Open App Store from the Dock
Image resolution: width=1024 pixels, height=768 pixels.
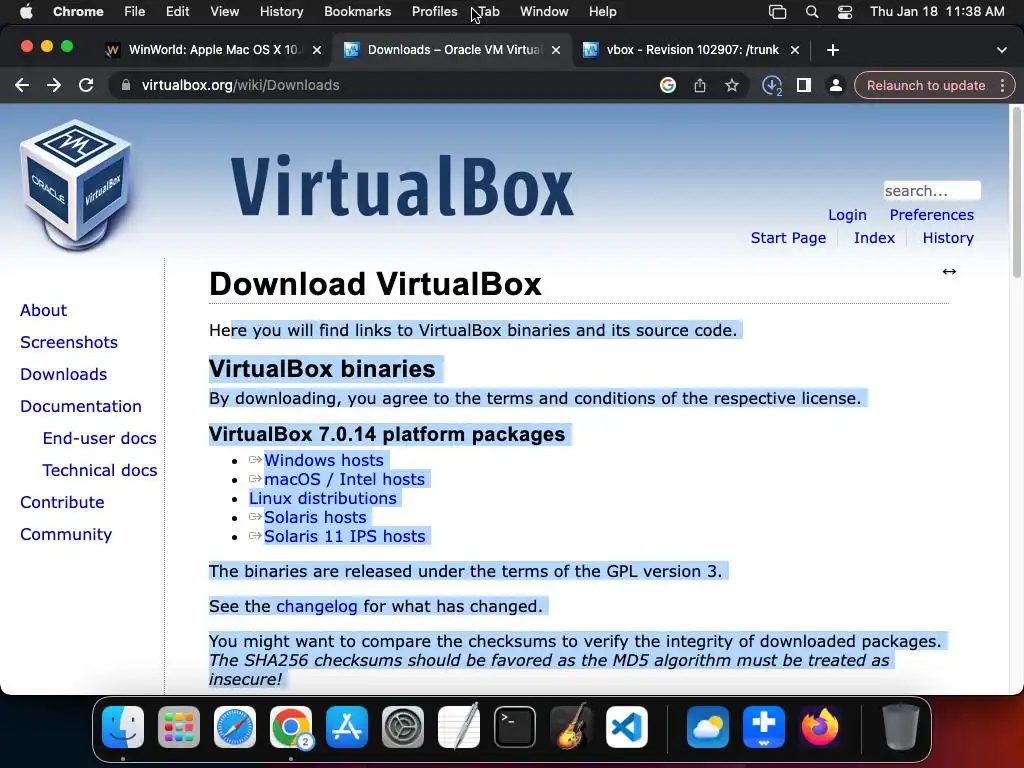347,727
